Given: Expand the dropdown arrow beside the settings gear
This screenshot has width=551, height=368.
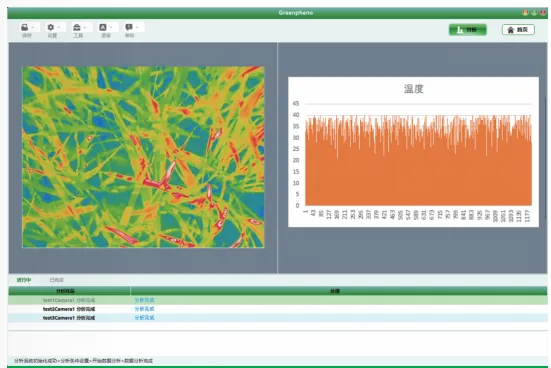Looking at the screenshot, I should tap(59, 27).
